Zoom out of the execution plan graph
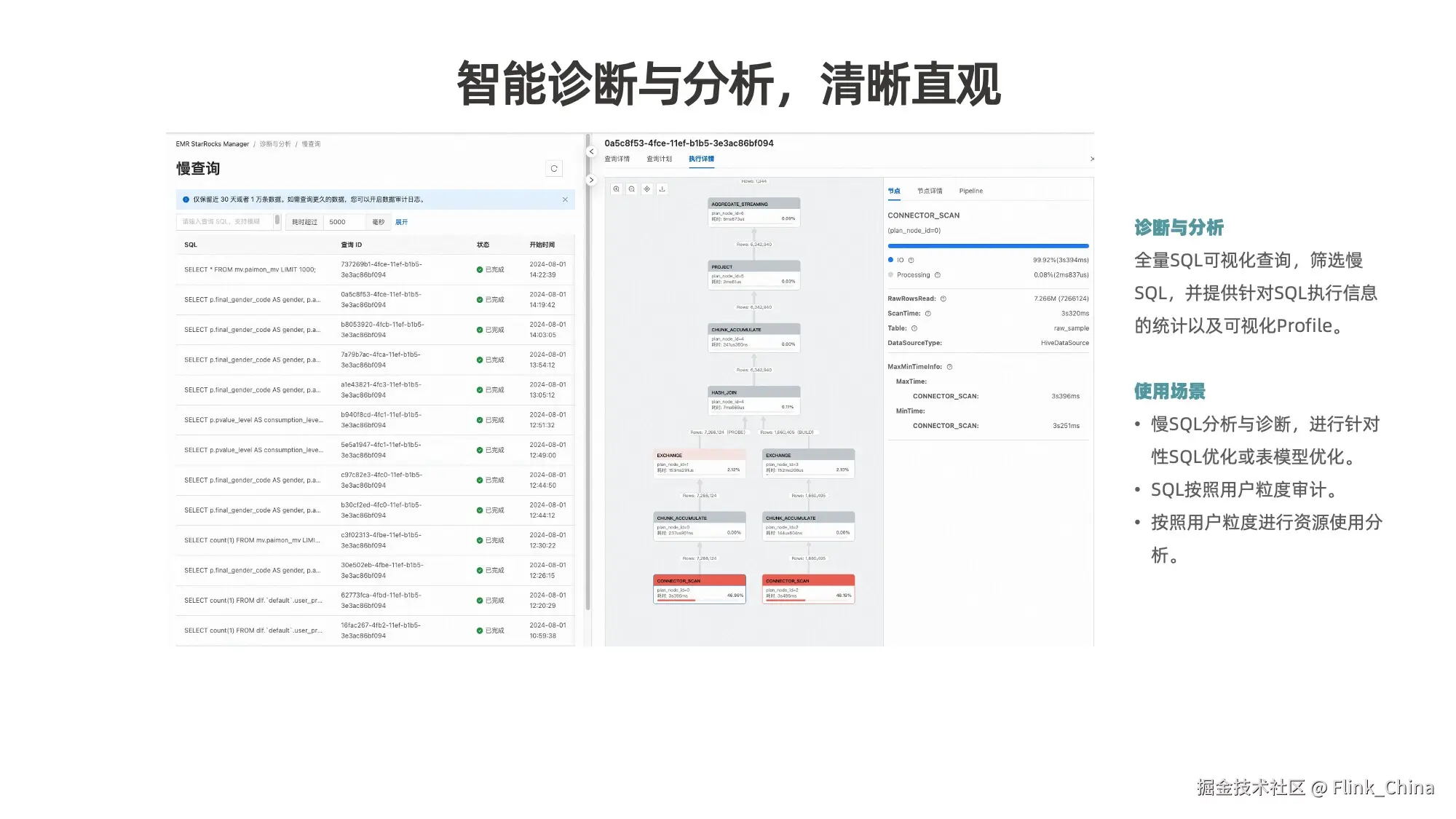 pyautogui.click(x=632, y=189)
